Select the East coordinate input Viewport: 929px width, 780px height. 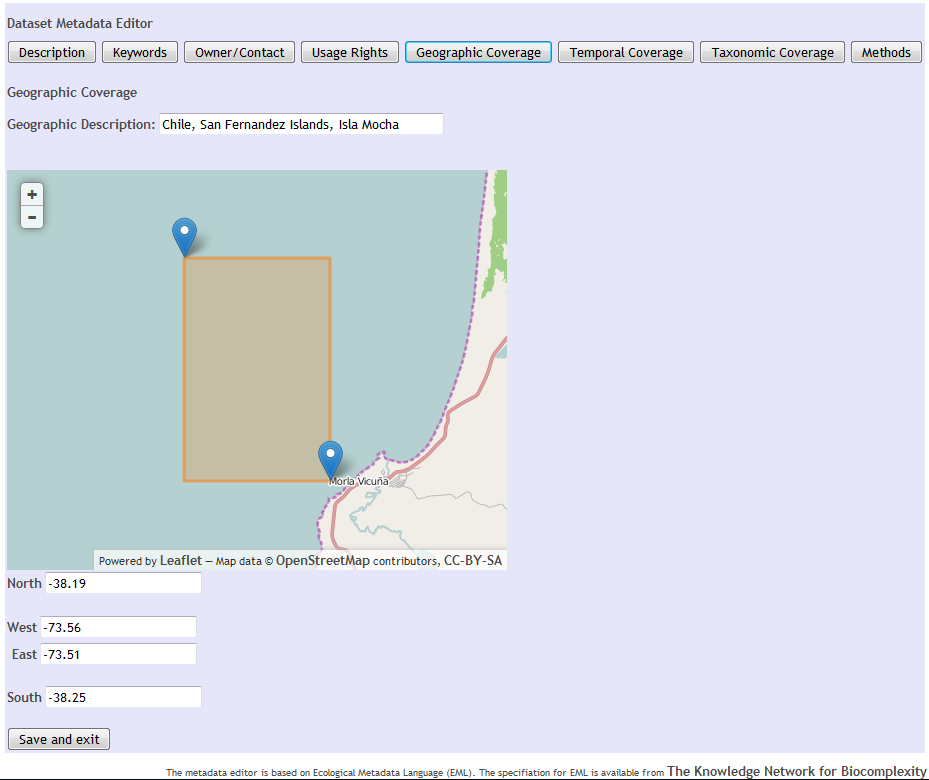pyautogui.click(x=118, y=654)
